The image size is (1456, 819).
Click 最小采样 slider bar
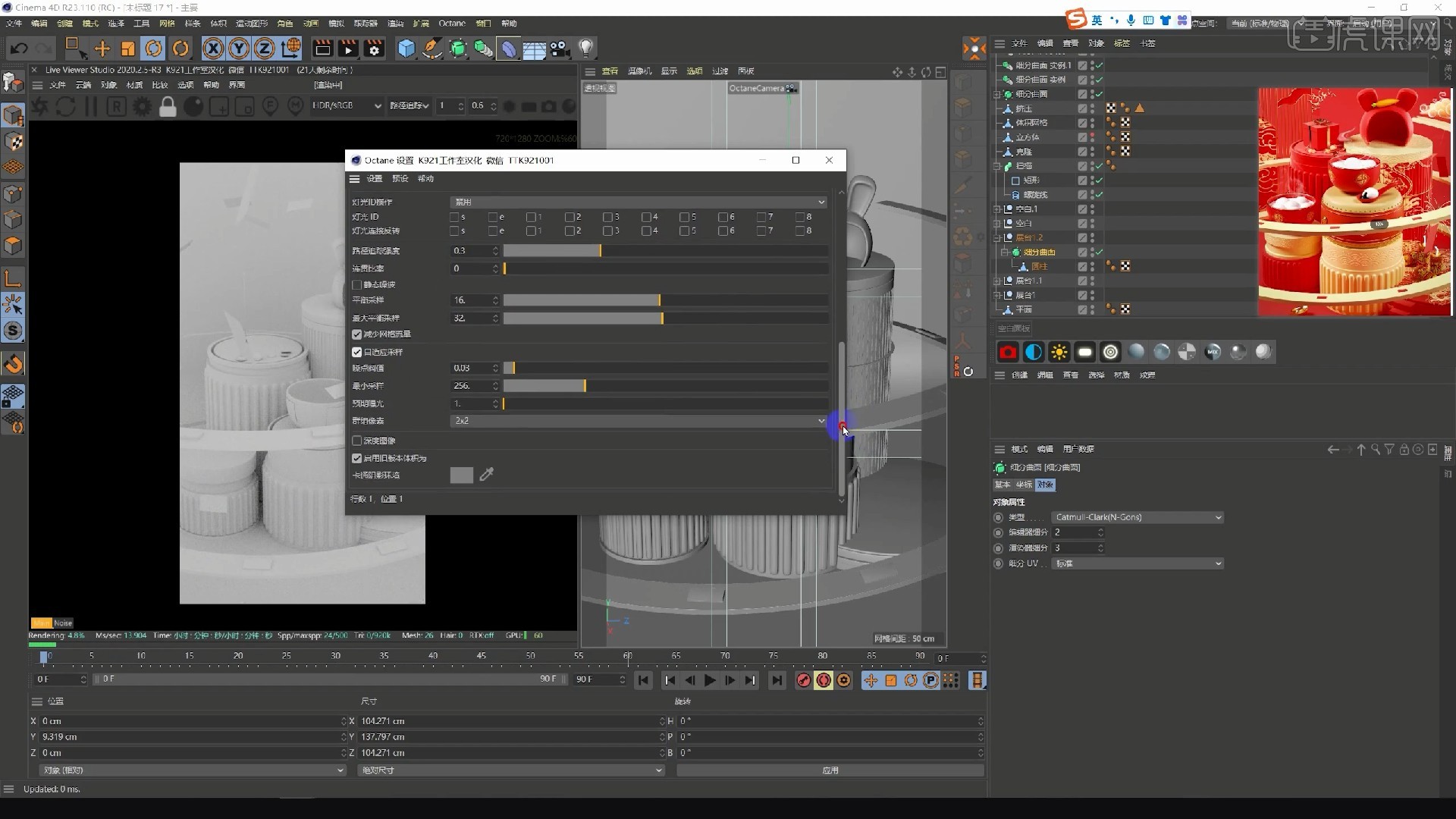665,386
